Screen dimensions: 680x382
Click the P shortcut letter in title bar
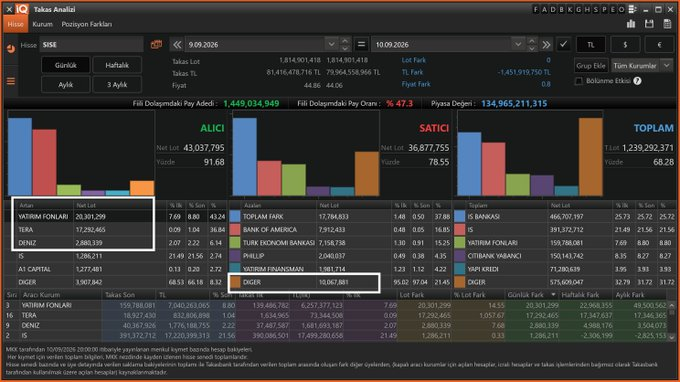pos(604,10)
